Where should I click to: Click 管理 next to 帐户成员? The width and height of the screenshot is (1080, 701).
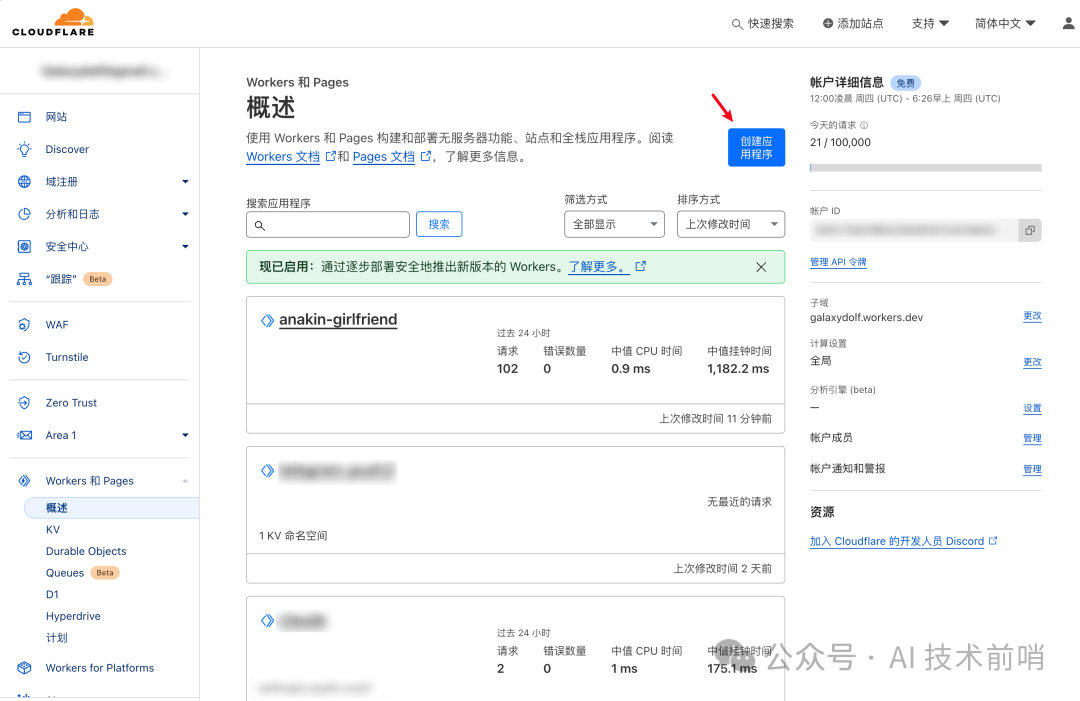click(1032, 439)
